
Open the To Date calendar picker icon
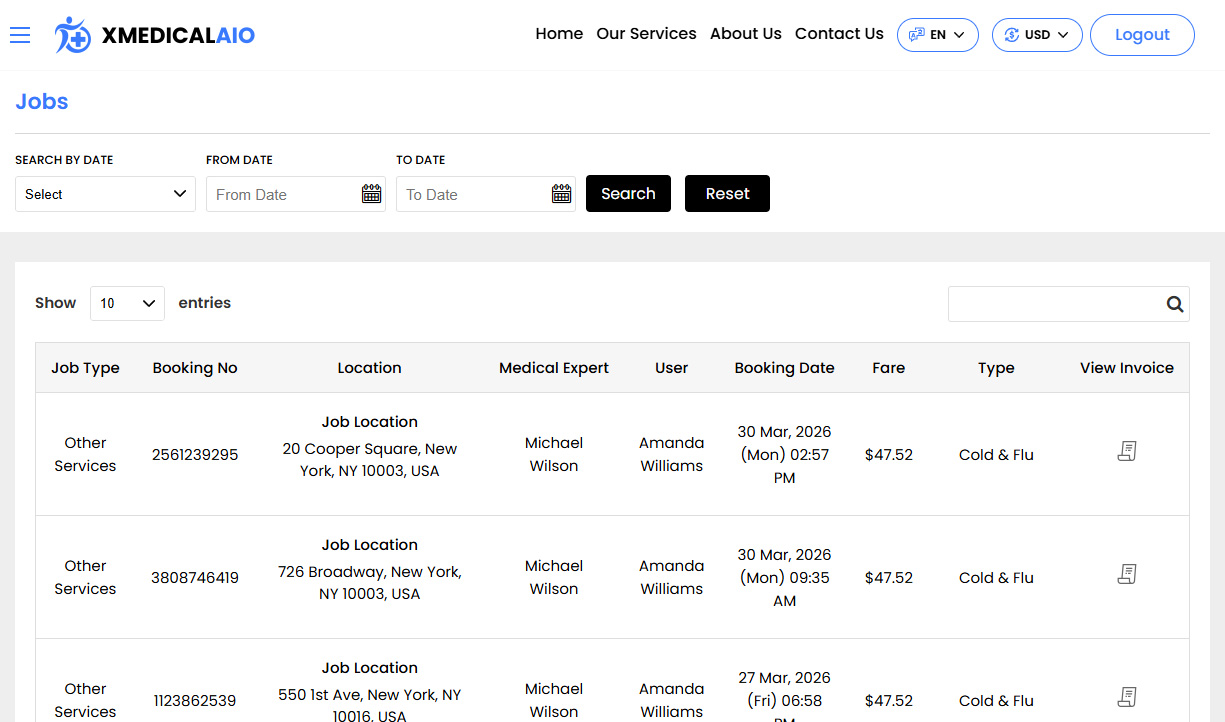click(x=561, y=194)
